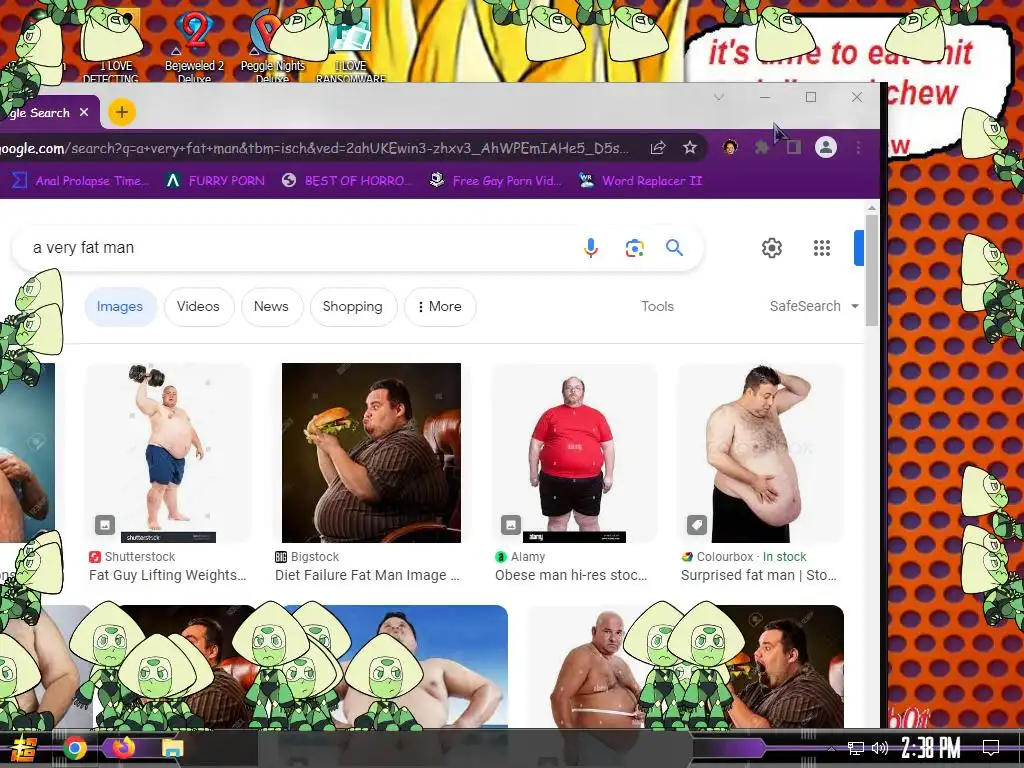Open the first bookmark with blue icon
The height and width of the screenshot is (768, 1024).
[x=80, y=181]
